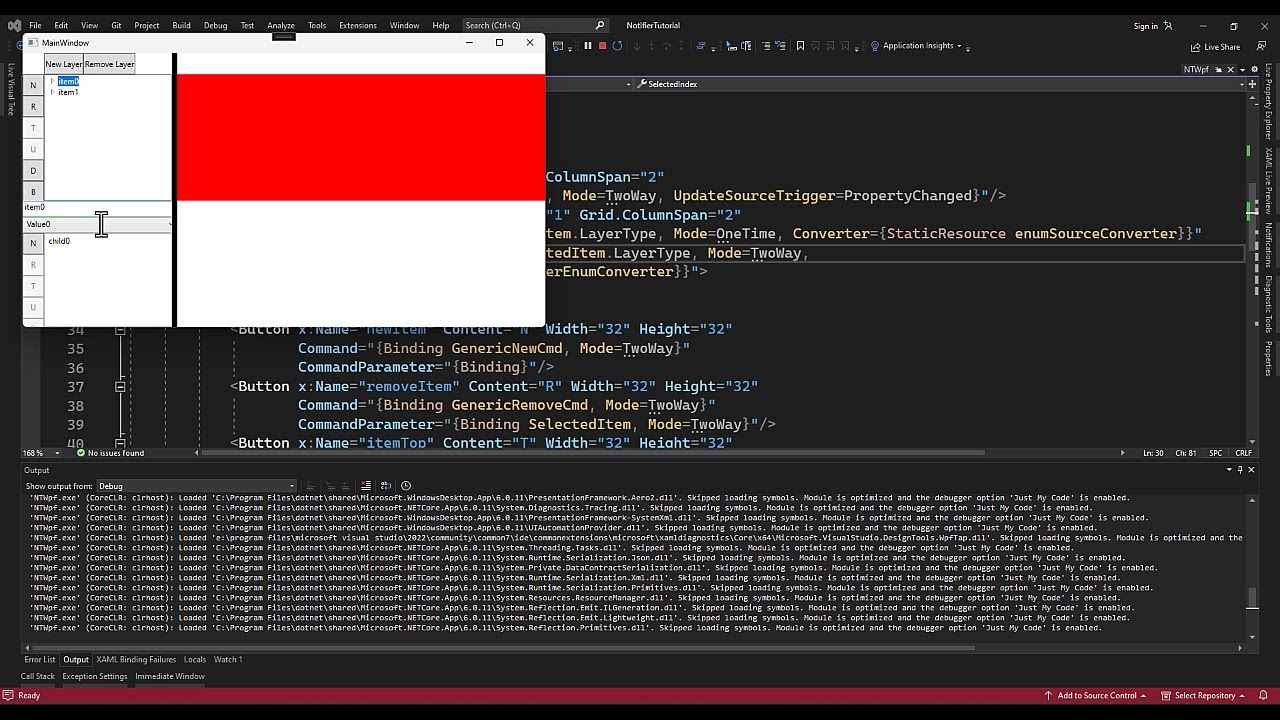Open the Immediate Window tab
Image resolution: width=1280 pixels, height=720 pixels.
click(170, 676)
